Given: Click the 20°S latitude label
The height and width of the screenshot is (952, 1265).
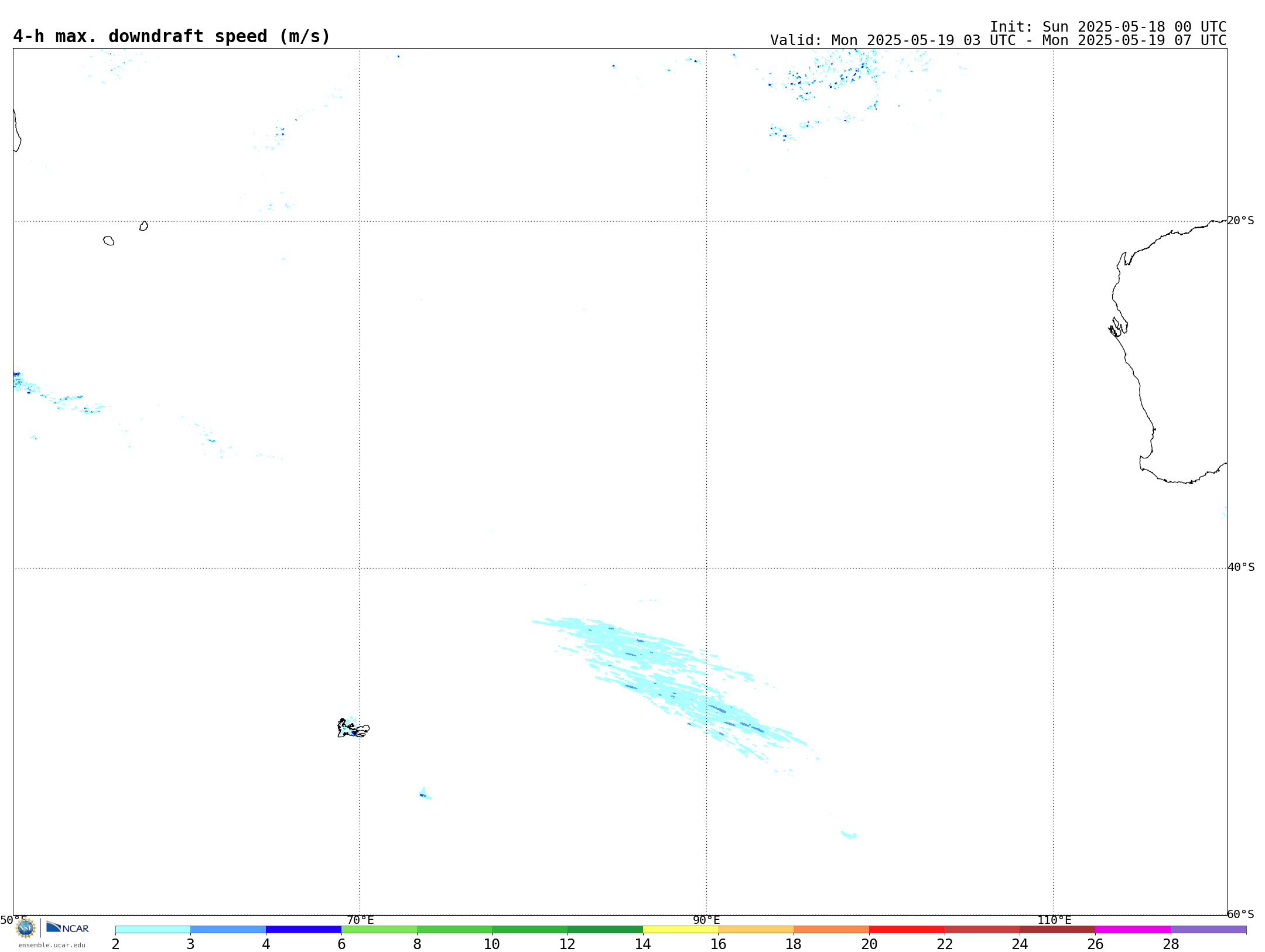Looking at the screenshot, I should click(1240, 221).
